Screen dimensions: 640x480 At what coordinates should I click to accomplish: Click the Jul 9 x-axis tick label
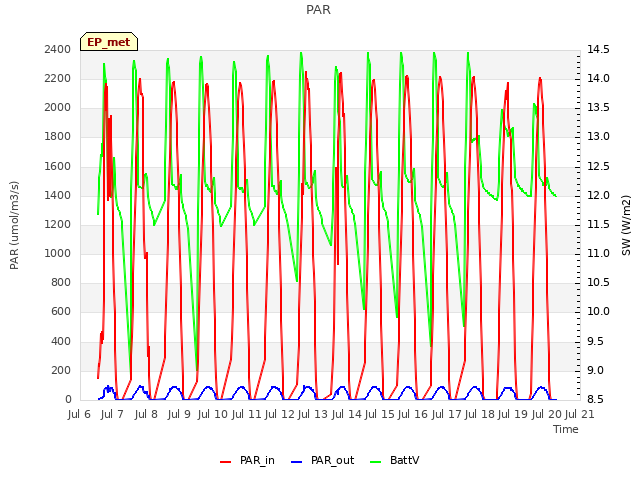(x=179, y=415)
